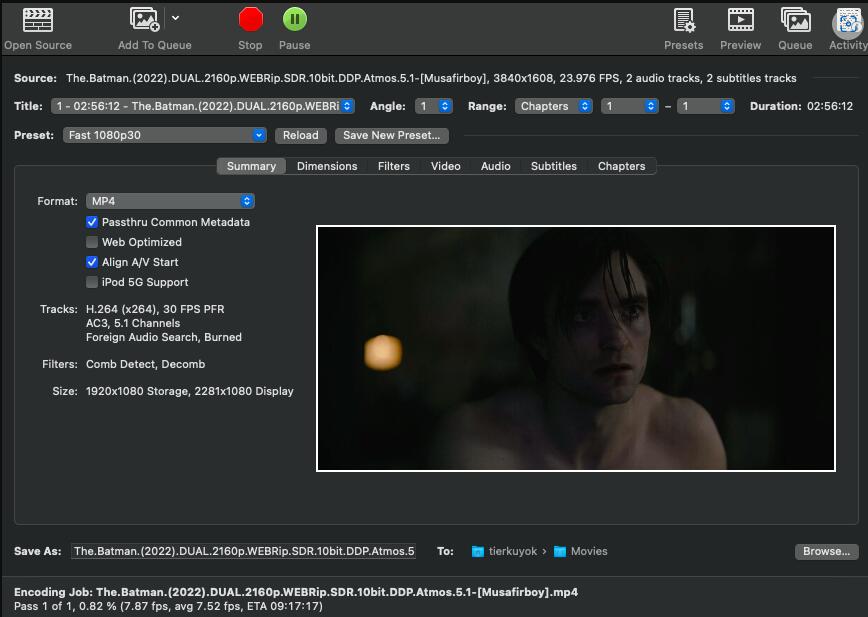
Task: Switch to the Audio tab
Action: pos(495,166)
